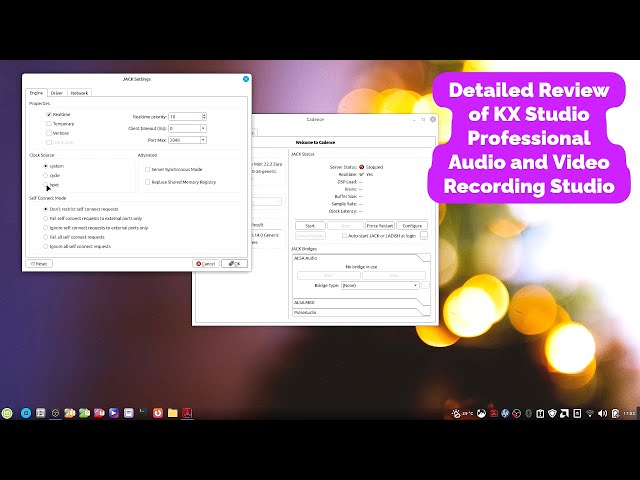Click OK in JACK Settings
Image resolution: width=640 pixels, height=480 pixels.
click(234, 264)
